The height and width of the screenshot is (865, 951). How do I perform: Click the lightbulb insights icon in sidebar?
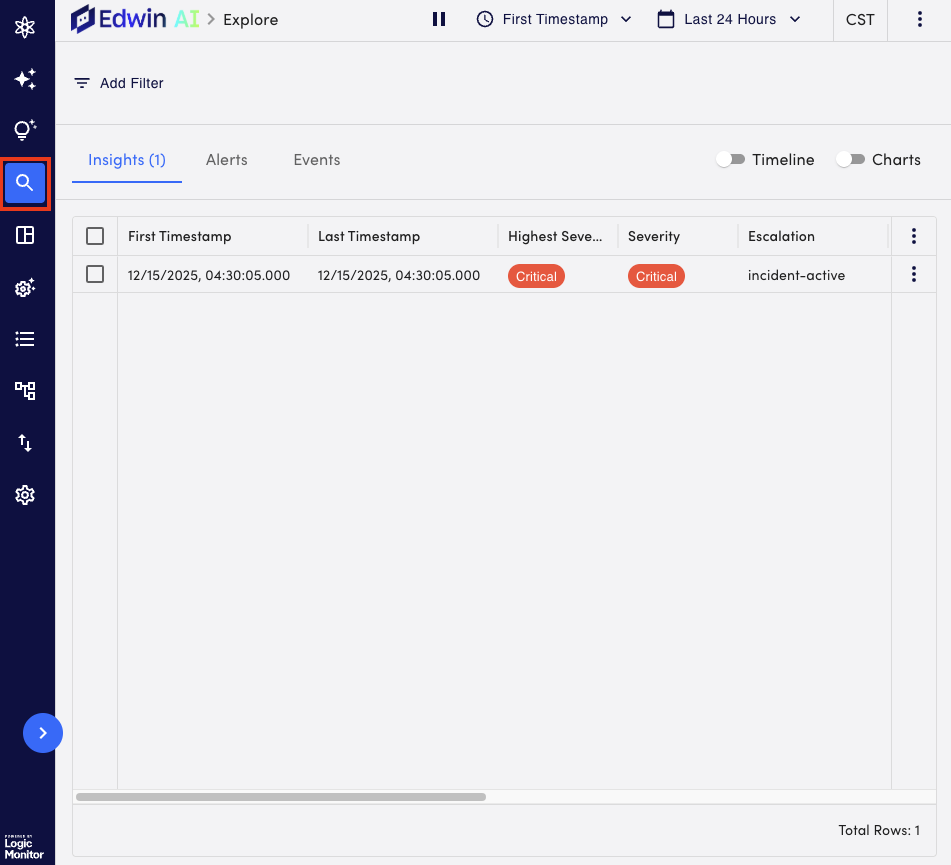tap(25, 130)
